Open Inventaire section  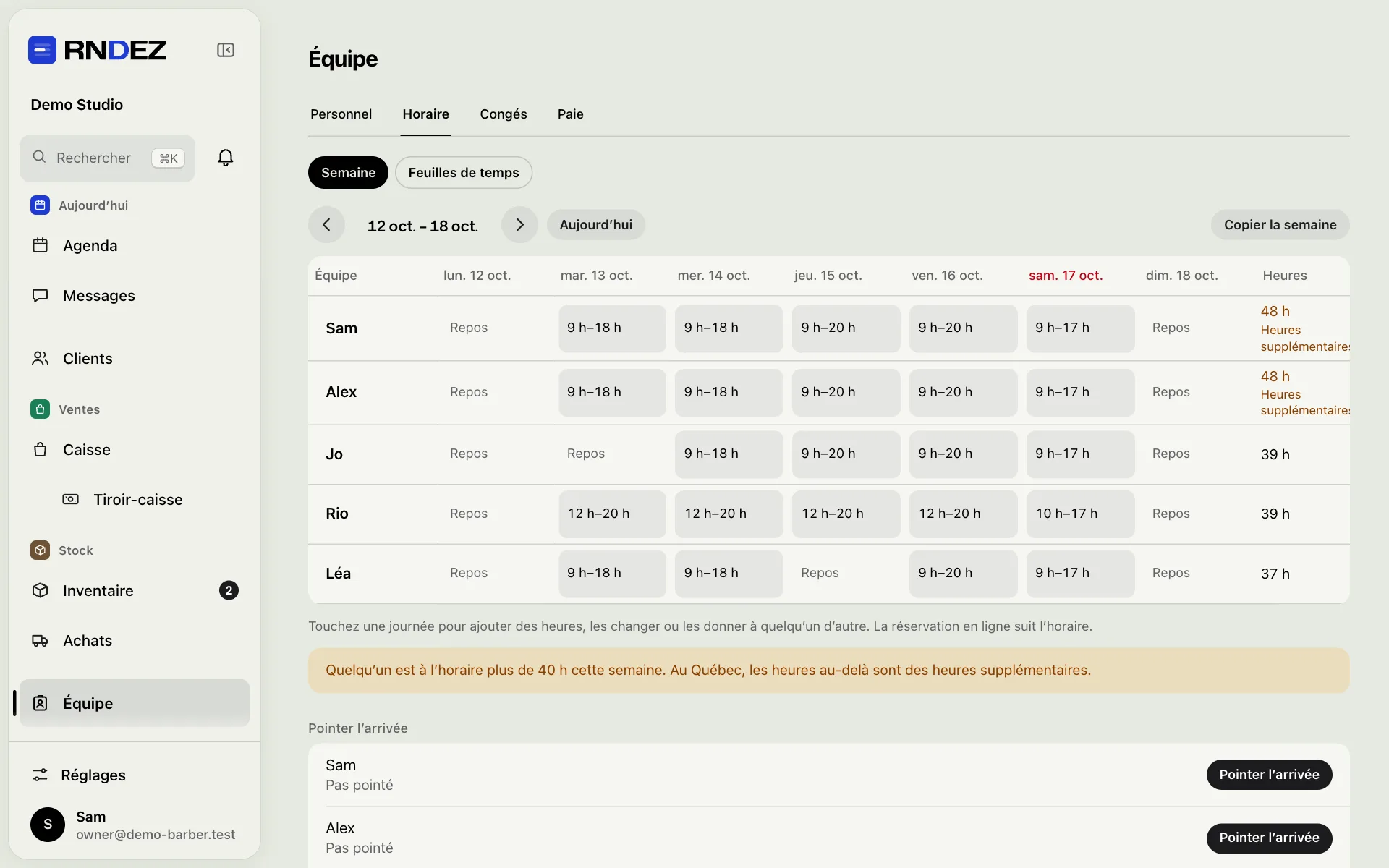(x=135, y=591)
